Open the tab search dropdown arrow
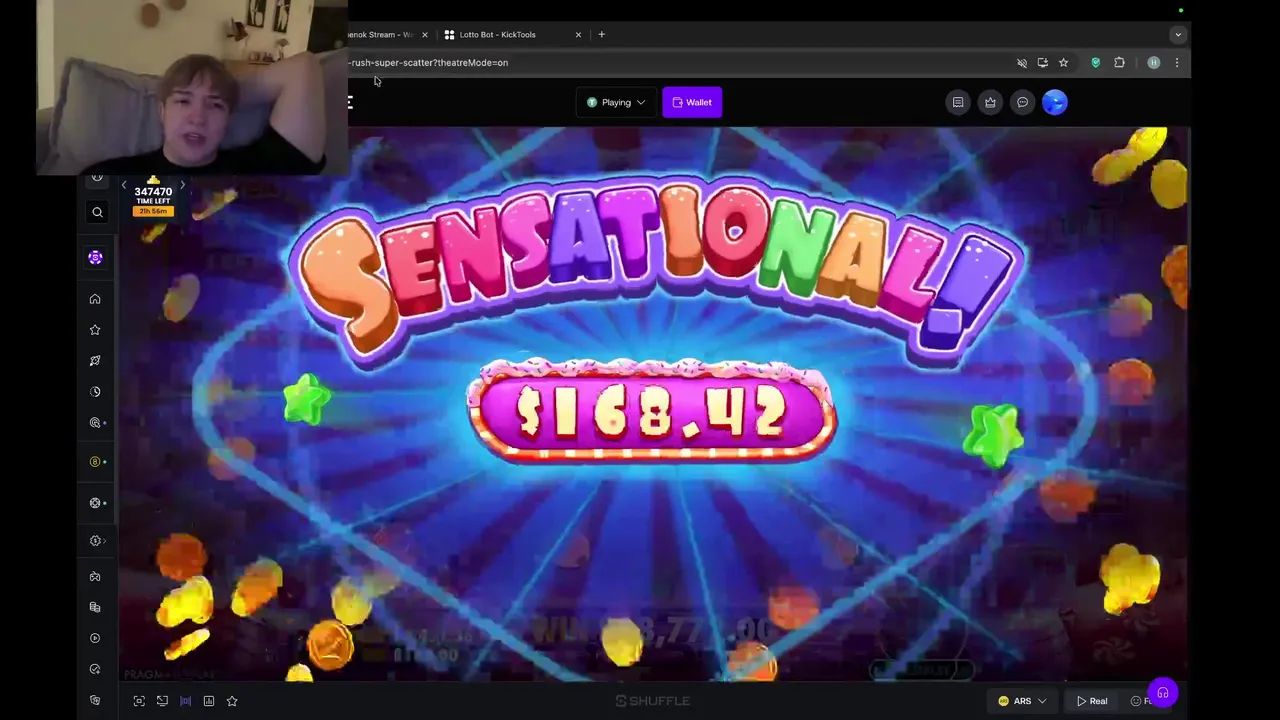This screenshot has height=720, width=1280. [1178, 34]
